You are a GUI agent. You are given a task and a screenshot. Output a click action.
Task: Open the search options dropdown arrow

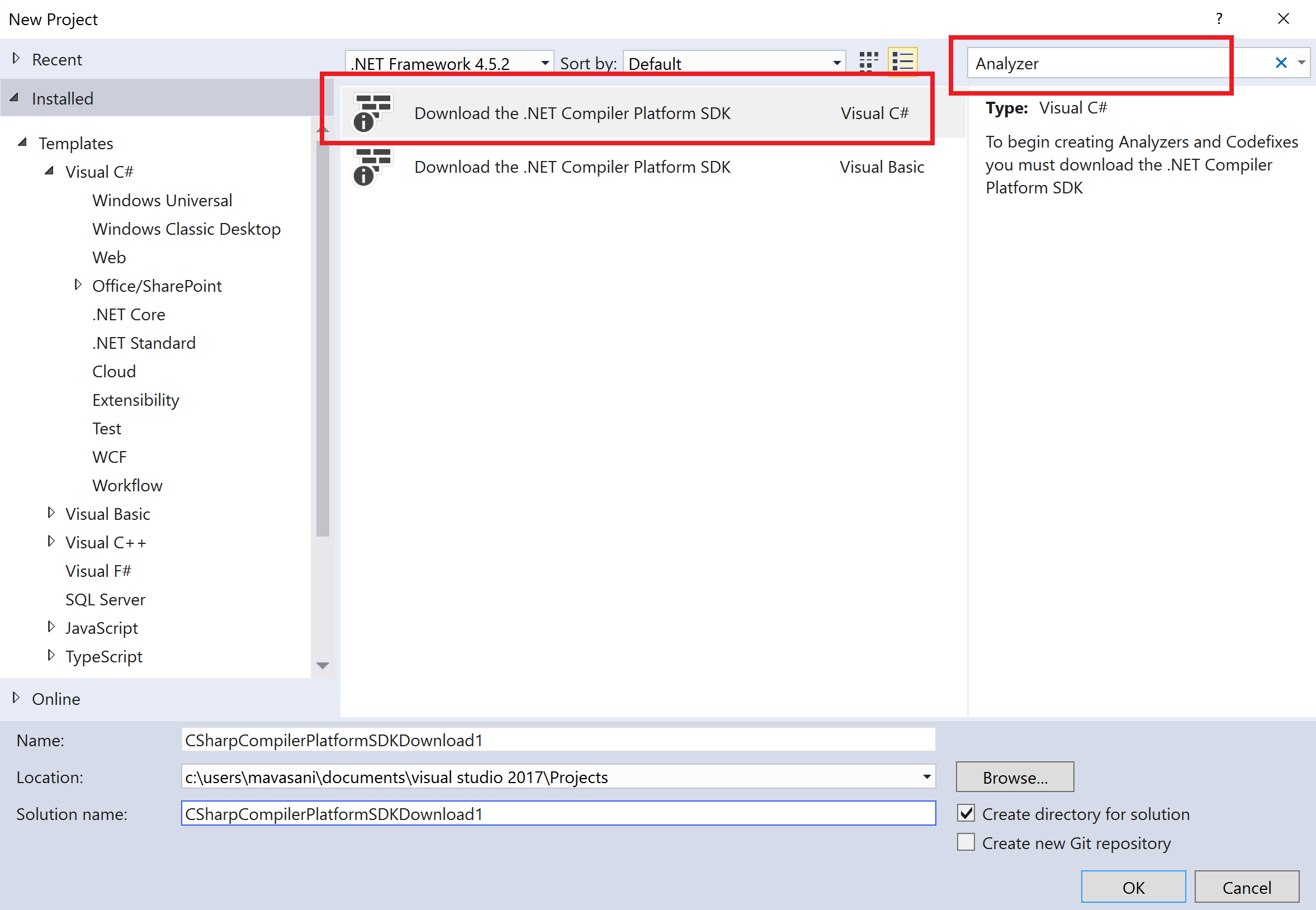(1302, 63)
